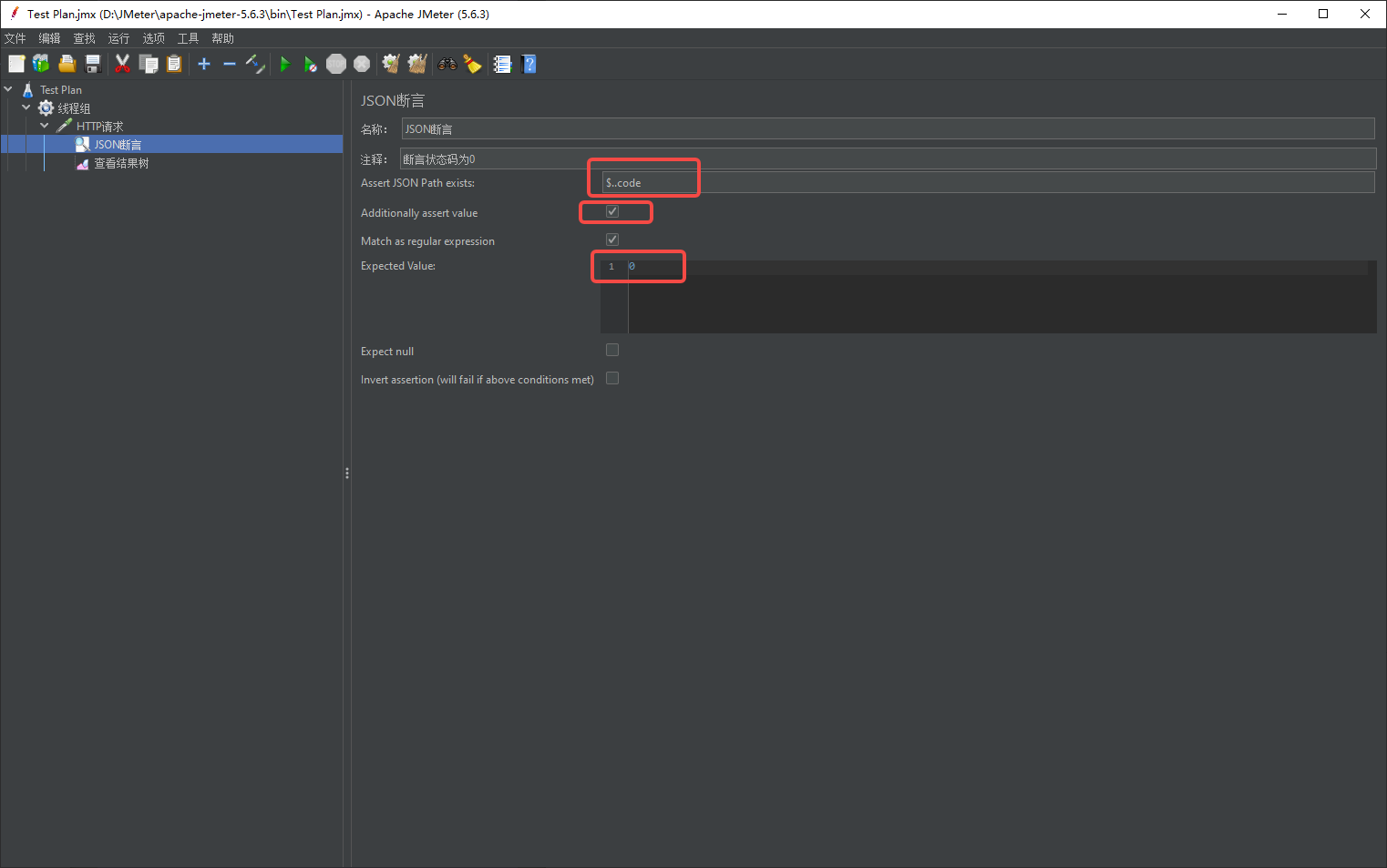Image resolution: width=1387 pixels, height=868 pixels.
Task: Click Start no pauses icon
Action: [x=310, y=64]
